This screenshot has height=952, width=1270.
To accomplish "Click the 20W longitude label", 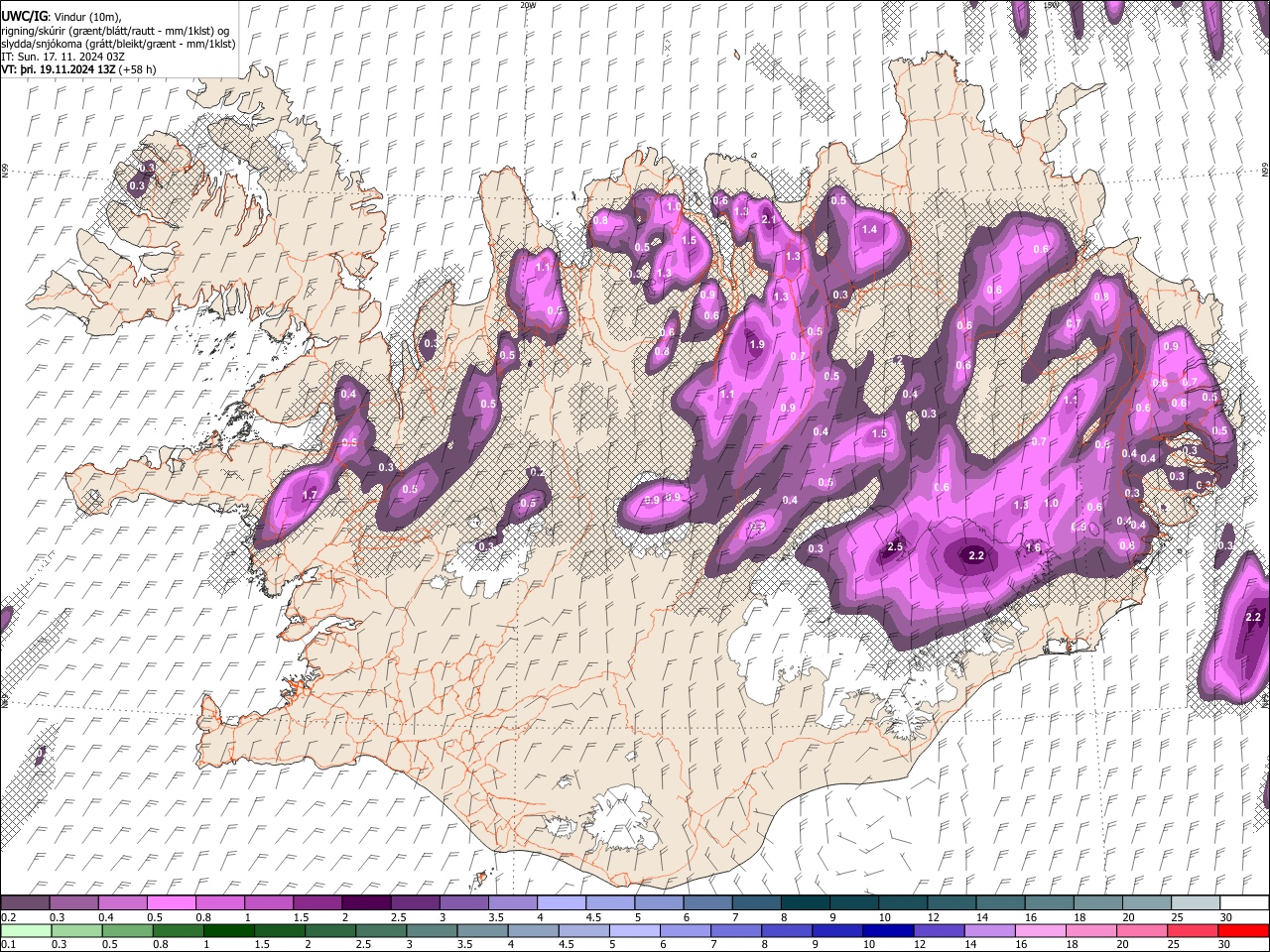I will (x=528, y=5).
